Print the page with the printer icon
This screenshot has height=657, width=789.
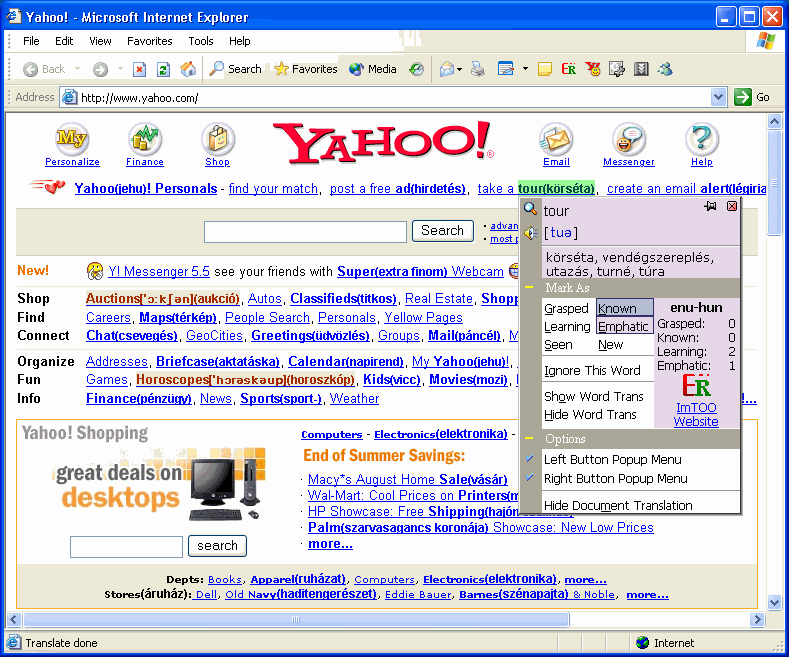(x=478, y=69)
